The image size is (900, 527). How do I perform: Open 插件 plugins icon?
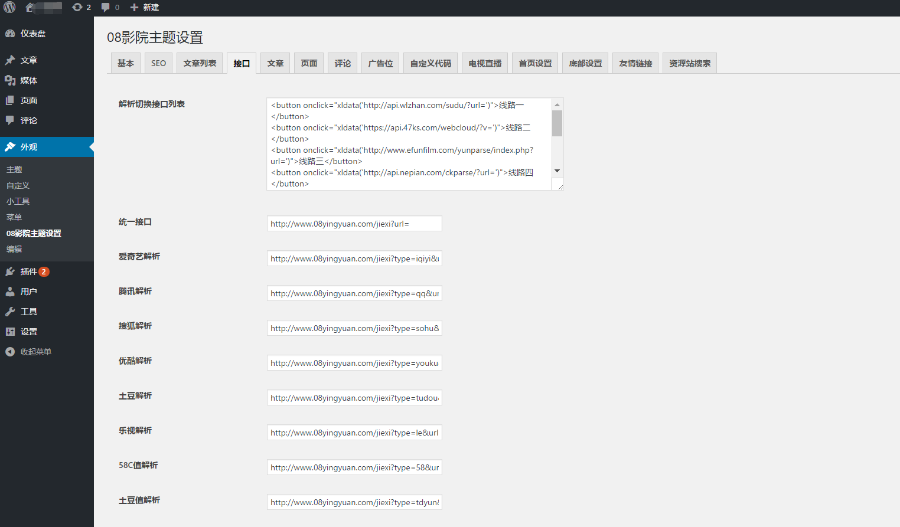click(10, 272)
